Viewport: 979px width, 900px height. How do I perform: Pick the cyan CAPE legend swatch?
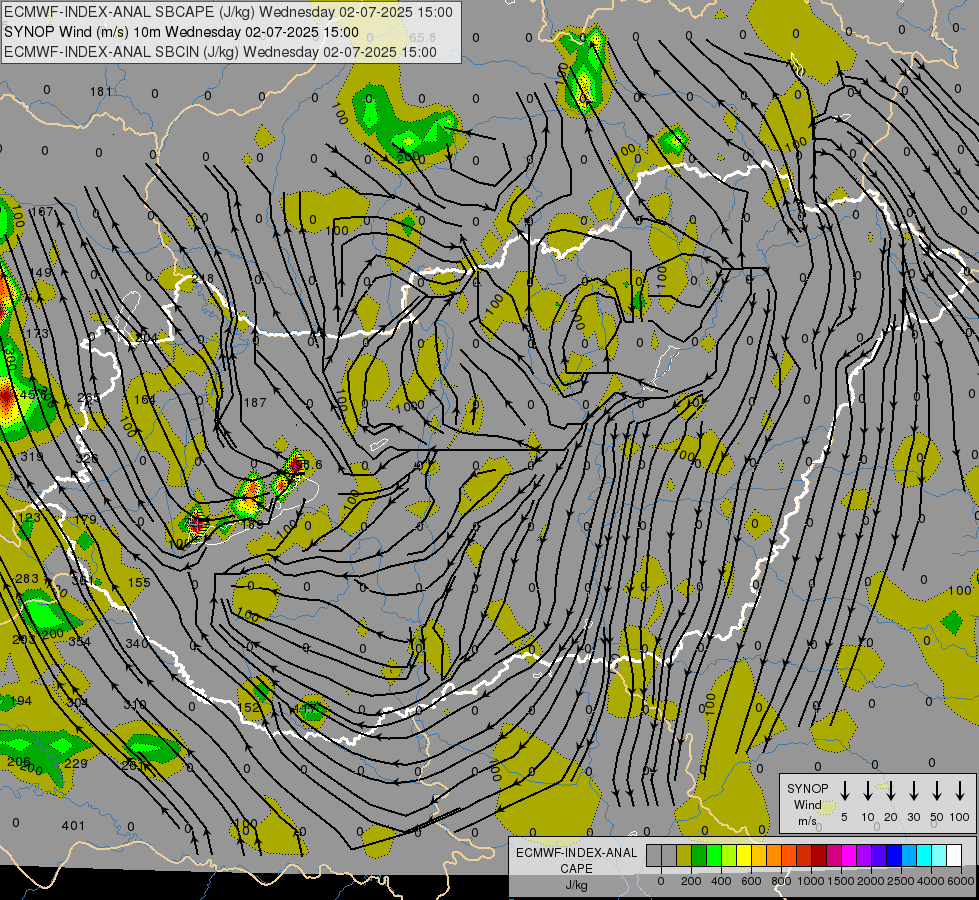[923, 855]
